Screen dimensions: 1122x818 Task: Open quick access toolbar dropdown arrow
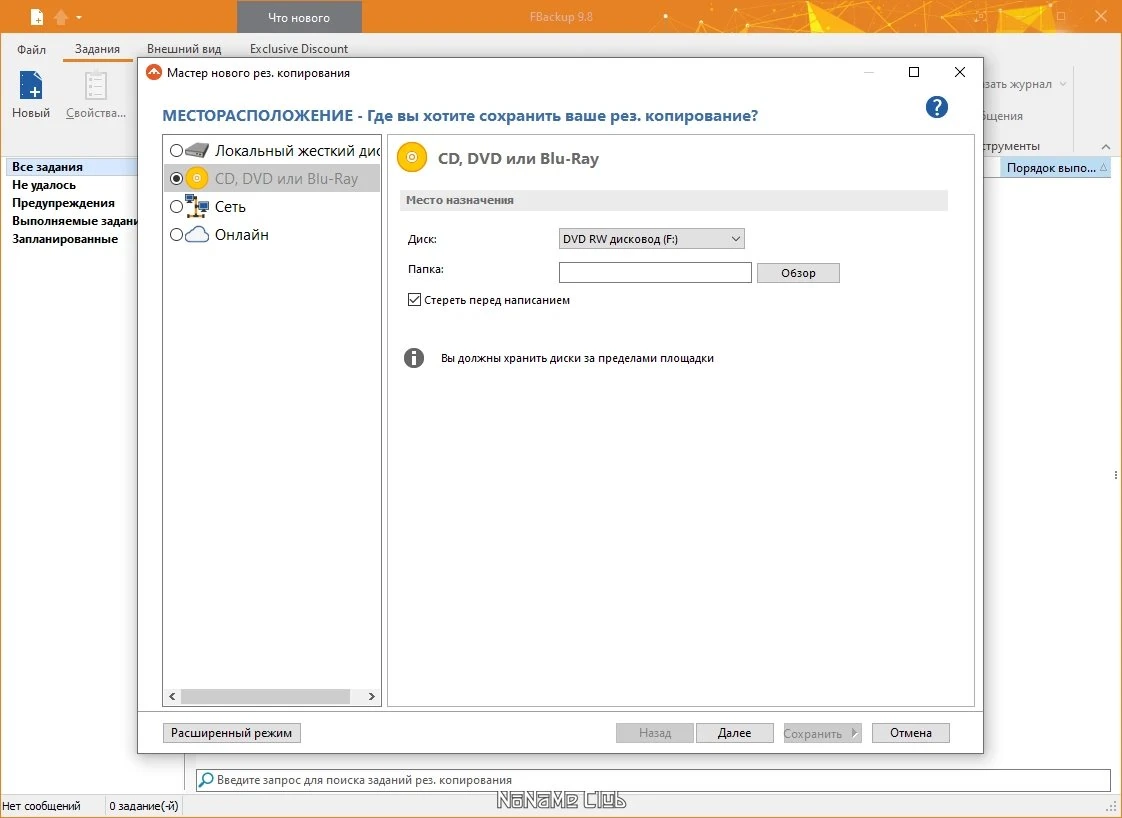pyautogui.click(x=79, y=17)
